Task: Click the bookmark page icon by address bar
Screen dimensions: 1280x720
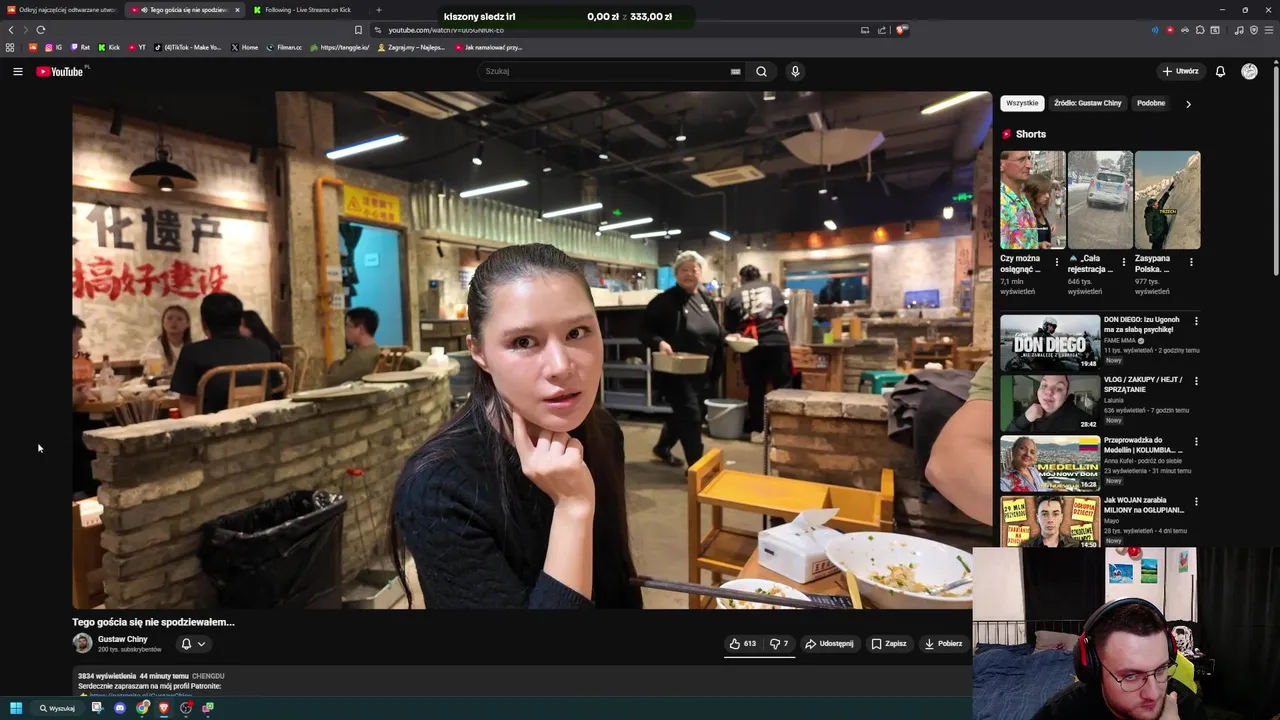Action: coord(358,30)
